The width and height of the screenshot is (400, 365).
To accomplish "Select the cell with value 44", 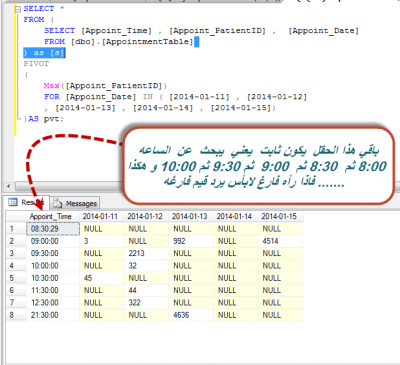I will pyautogui.click(x=146, y=291).
